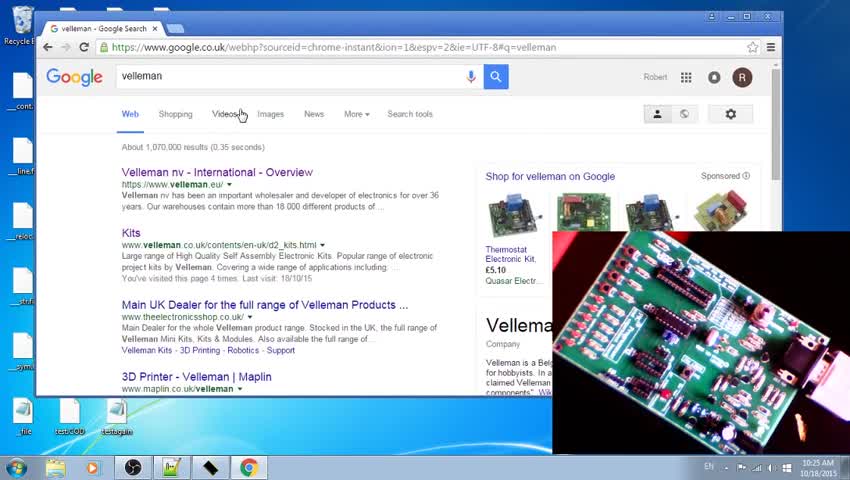
Task: Open dropdown arrow beside d2_kits.html URL
Action: [x=322, y=245]
